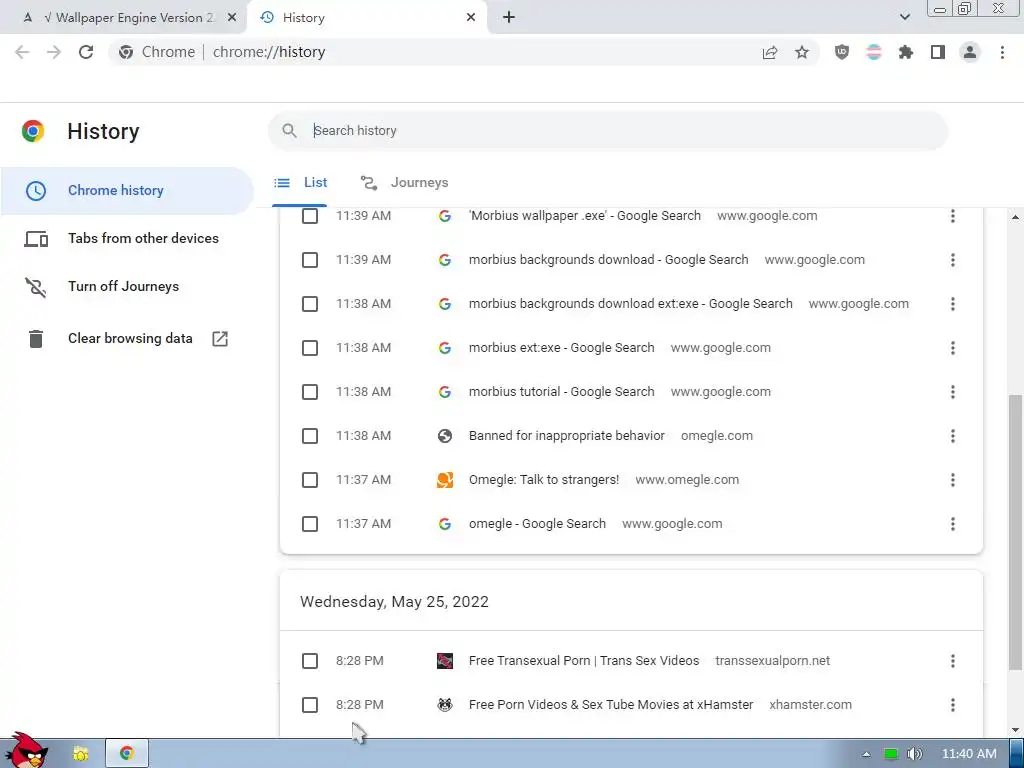1024x768 pixels.
Task: Open actions menu for Banned for inappropriate behavior
Action: [x=953, y=436]
